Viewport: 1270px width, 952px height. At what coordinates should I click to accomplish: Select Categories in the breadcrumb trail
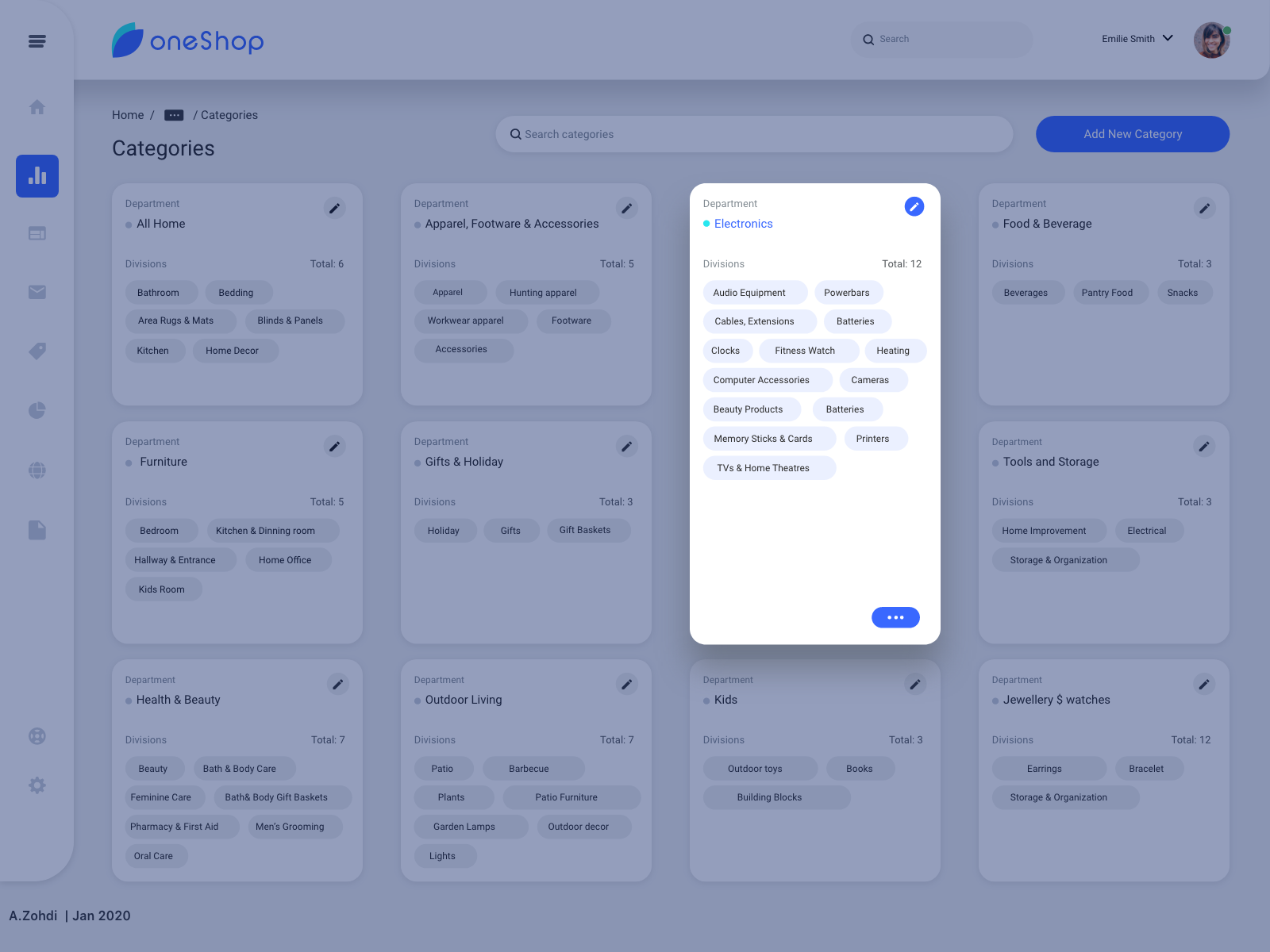click(x=229, y=115)
